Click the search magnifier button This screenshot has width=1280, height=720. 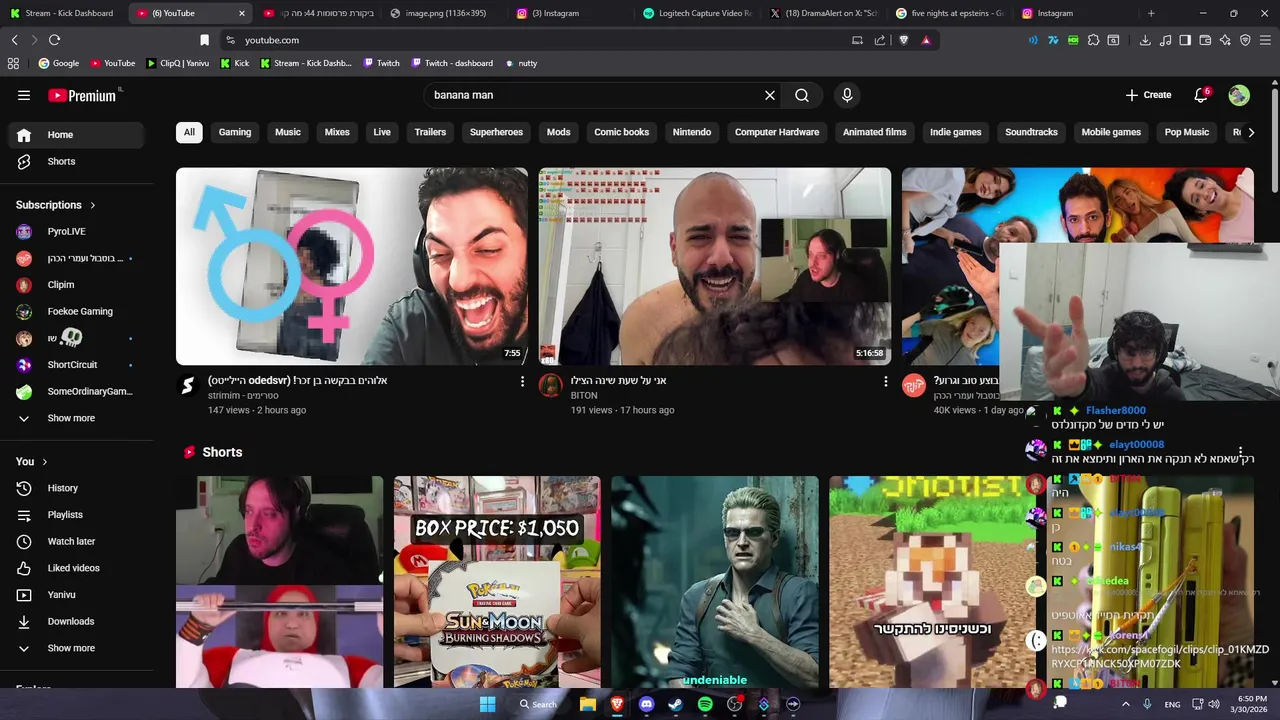click(802, 95)
